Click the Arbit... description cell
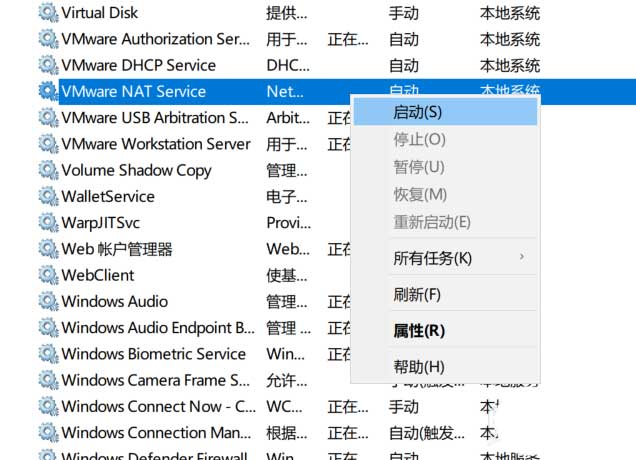Image resolution: width=636 pixels, height=460 pixels. click(x=288, y=118)
